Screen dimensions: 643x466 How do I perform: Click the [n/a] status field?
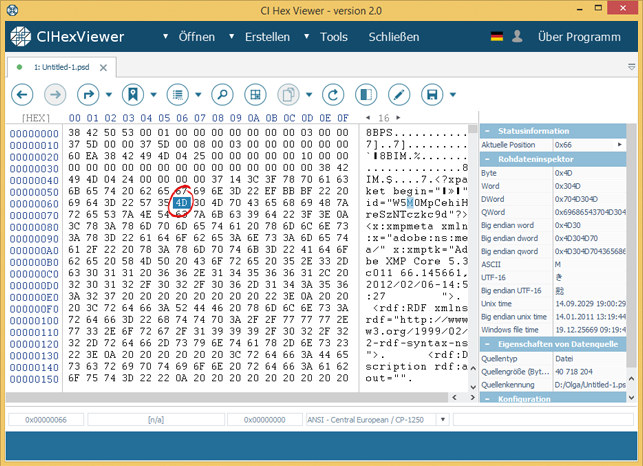click(156, 420)
